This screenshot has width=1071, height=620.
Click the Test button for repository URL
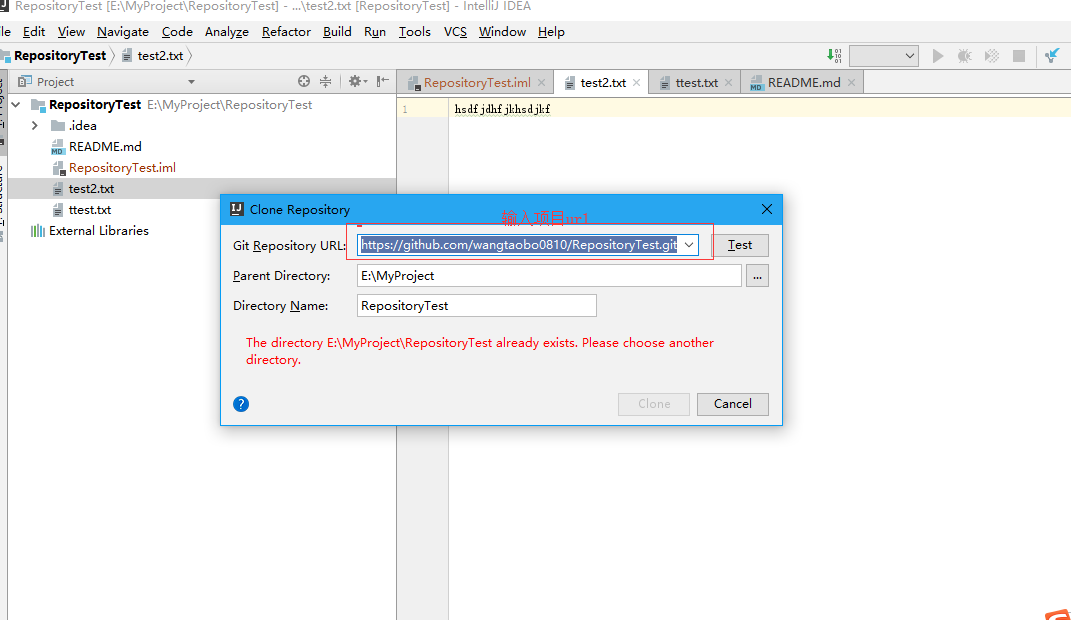coord(740,245)
